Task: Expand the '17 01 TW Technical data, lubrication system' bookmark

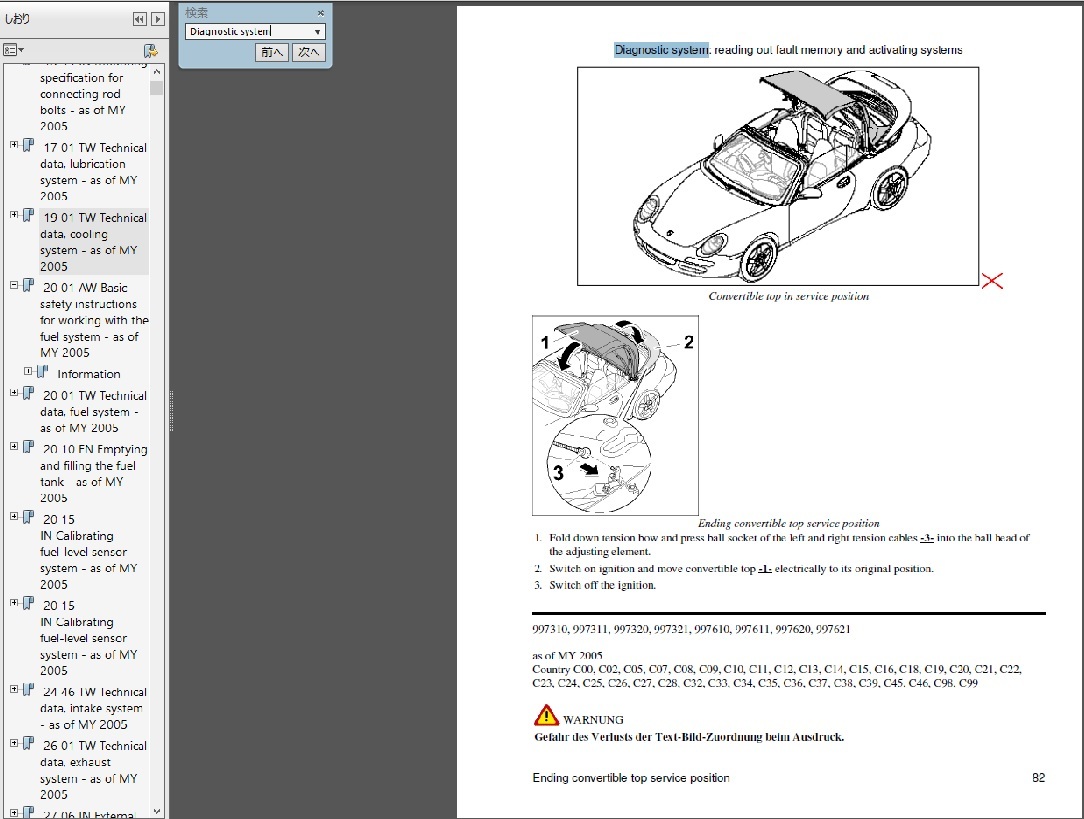Action: tap(14, 145)
